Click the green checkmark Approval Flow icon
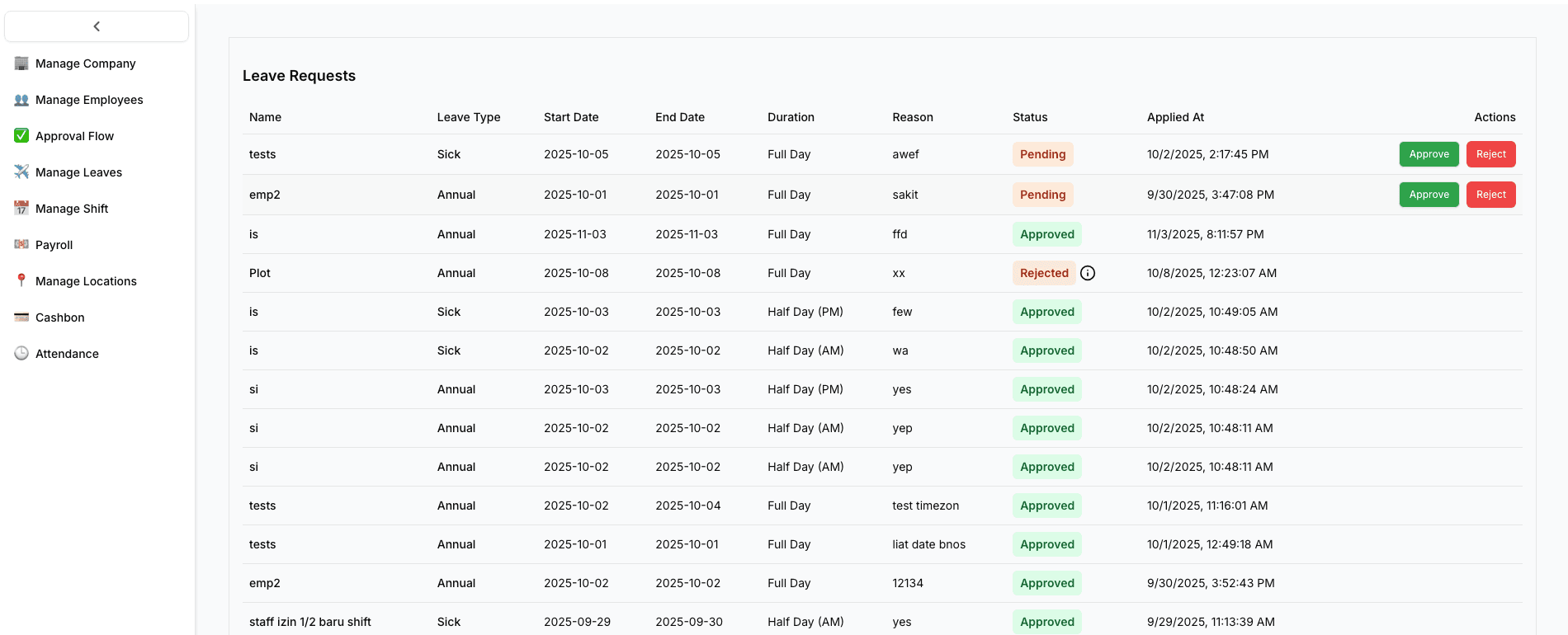The height and width of the screenshot is (635, 1568). click(21, 136)
